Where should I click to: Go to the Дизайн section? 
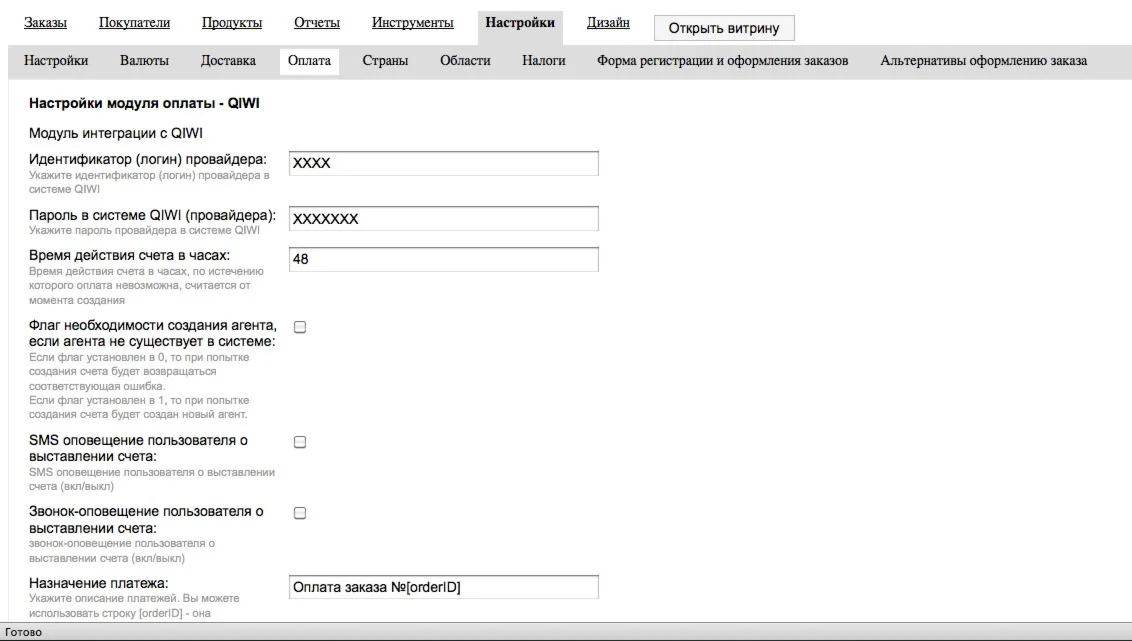coord(608,22)
